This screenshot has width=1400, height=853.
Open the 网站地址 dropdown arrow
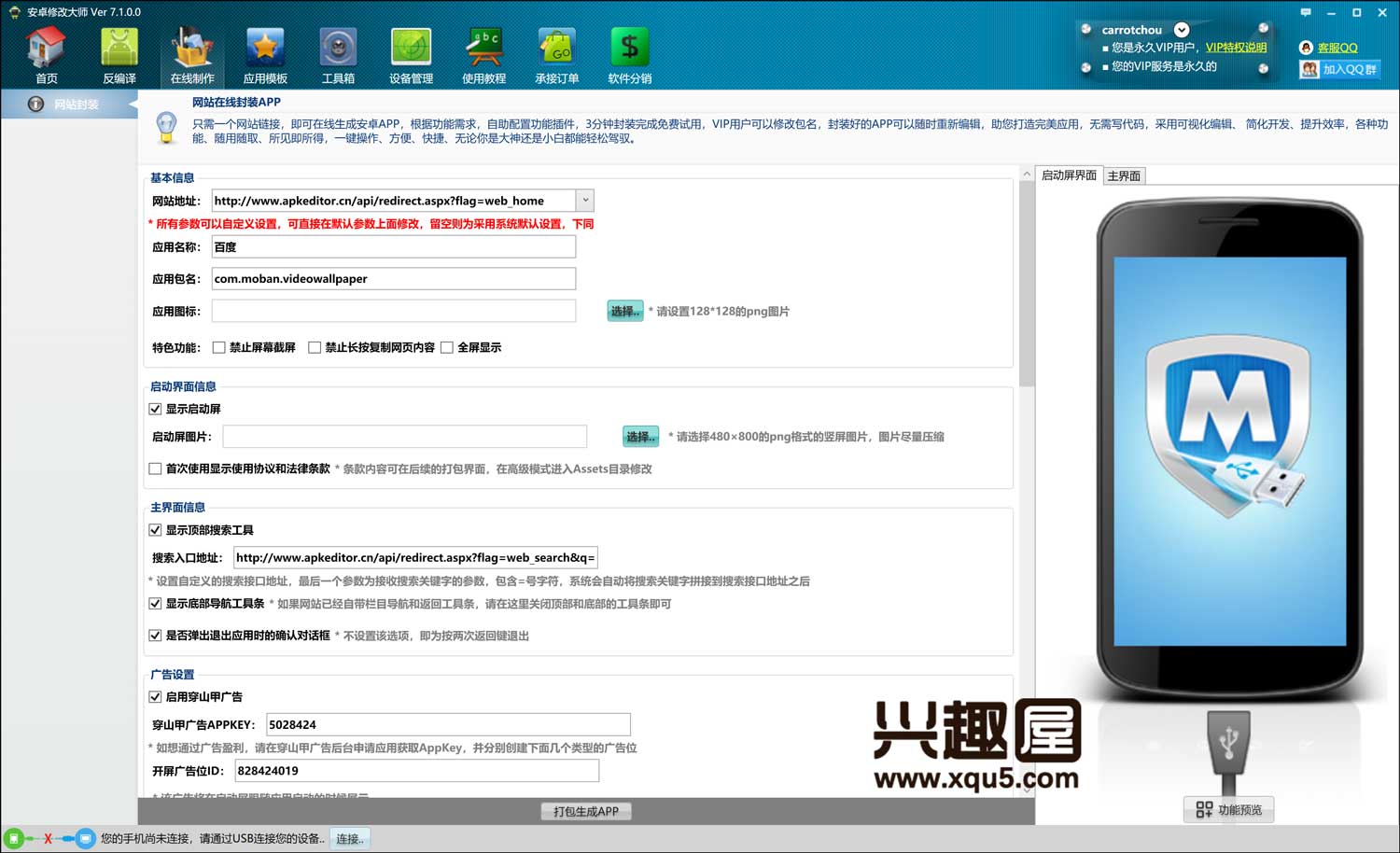coord(585,201)
